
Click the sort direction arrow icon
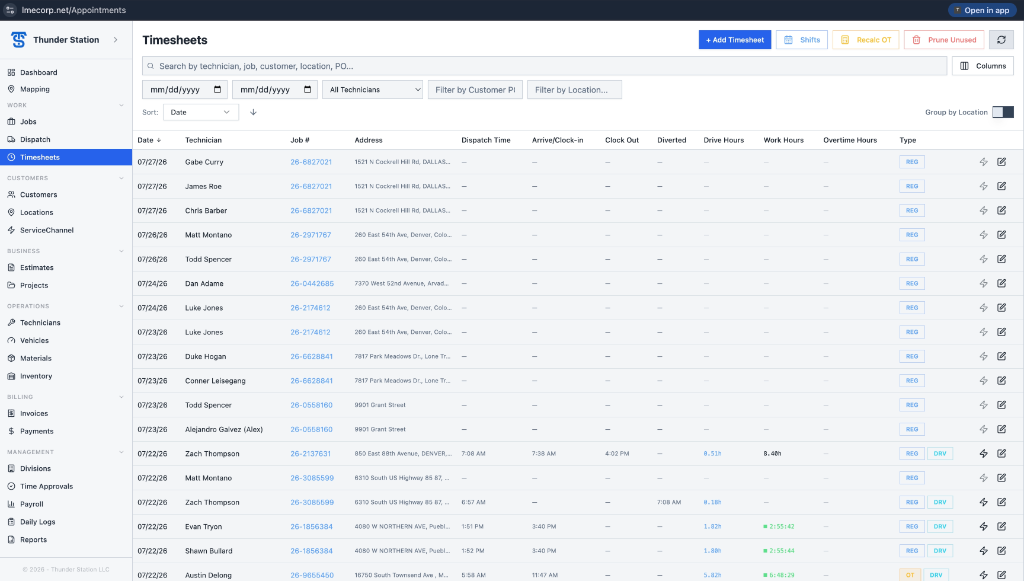click(253, 112)
